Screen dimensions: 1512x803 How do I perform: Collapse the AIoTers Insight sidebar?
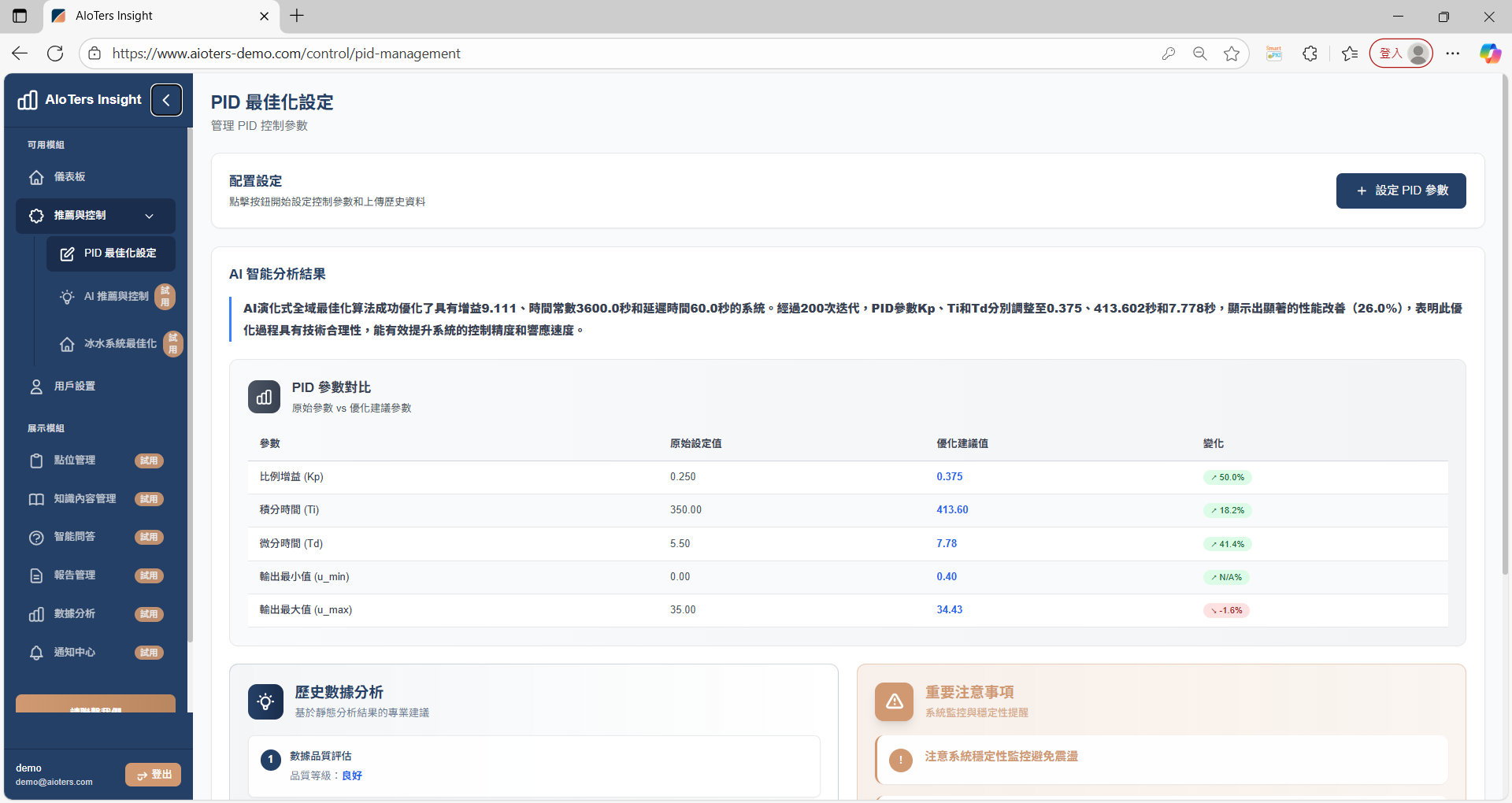[x=166, y=100]
